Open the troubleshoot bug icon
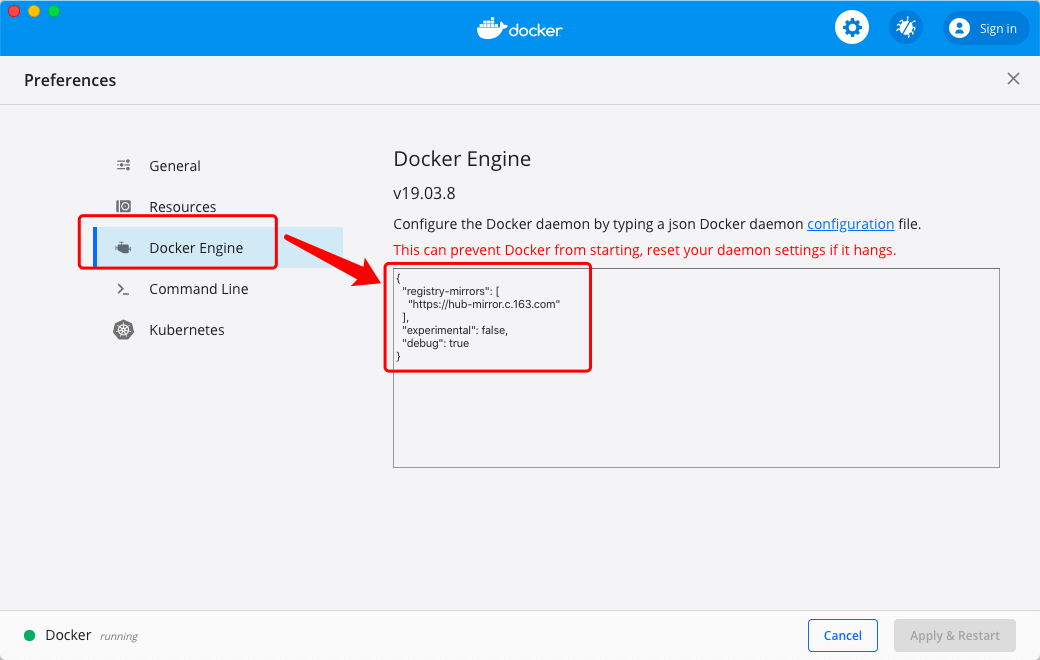The image size is (1040, 660). 905,28
